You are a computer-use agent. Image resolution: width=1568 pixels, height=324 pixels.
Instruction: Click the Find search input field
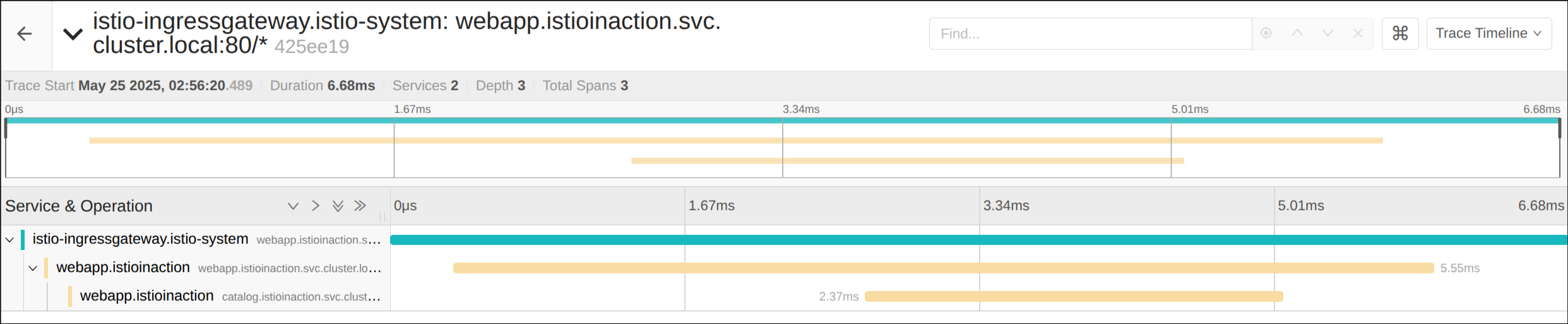pos(1090,33)
